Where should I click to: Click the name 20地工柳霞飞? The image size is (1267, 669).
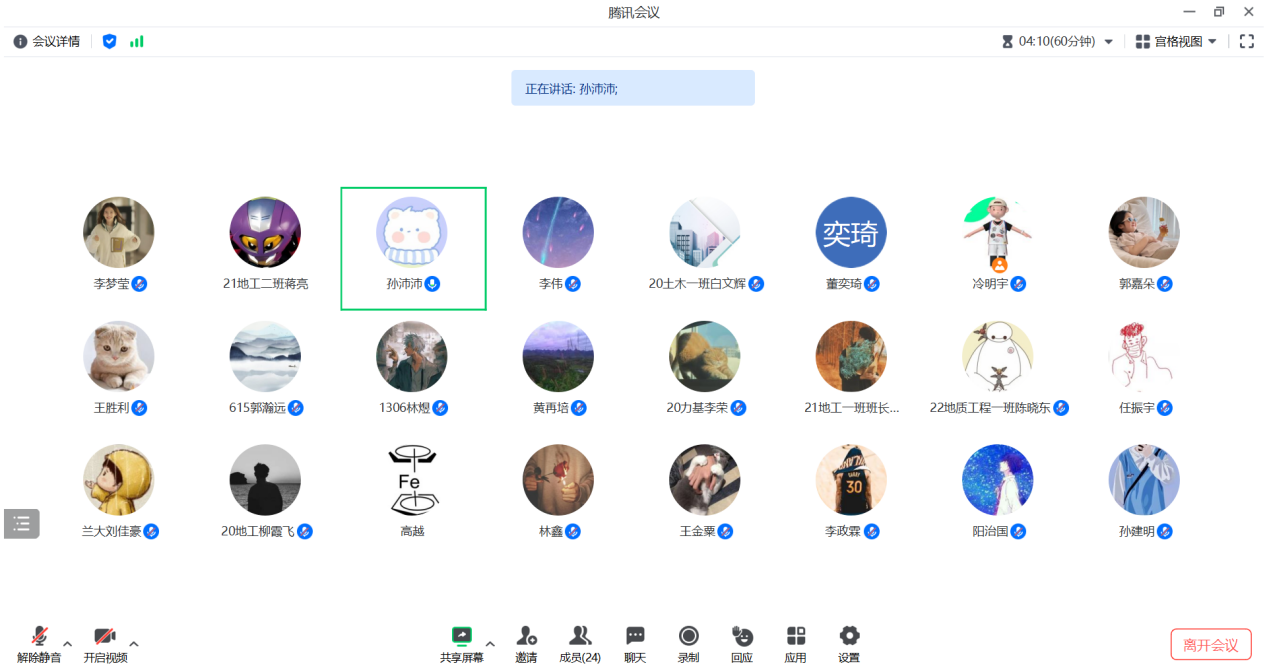pyautogui.click(x=258, y=532)
